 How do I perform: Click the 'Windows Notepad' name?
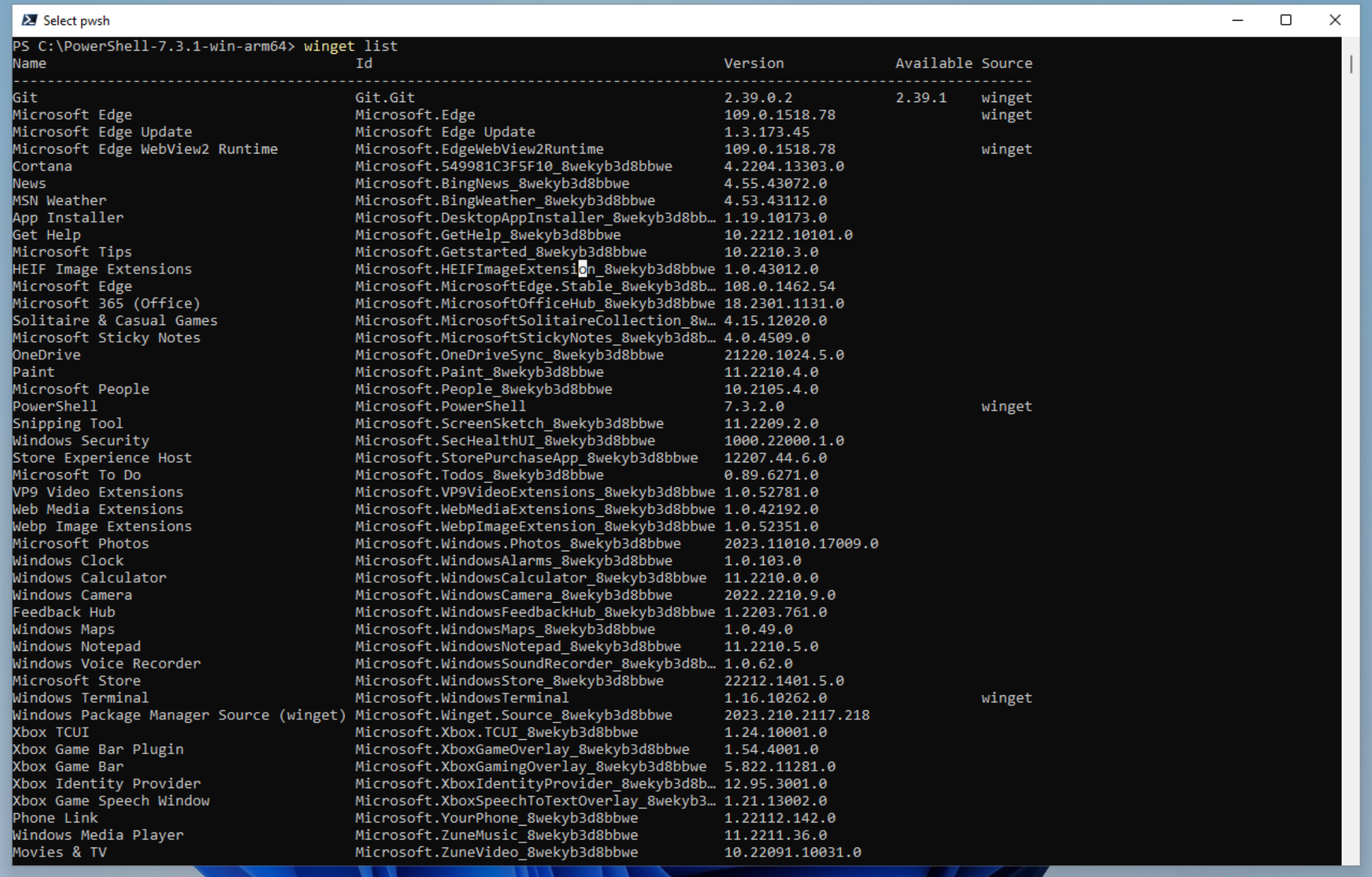point(76,646)
